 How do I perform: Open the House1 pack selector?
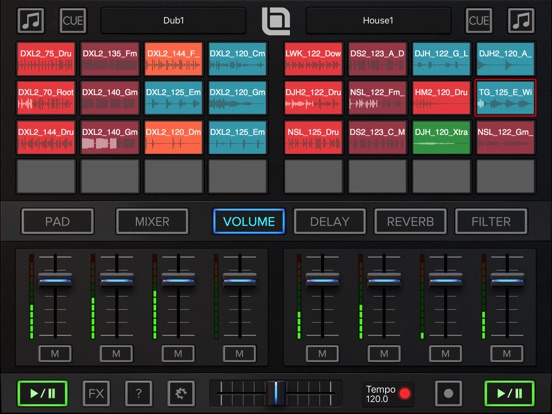tap(378, 21)
